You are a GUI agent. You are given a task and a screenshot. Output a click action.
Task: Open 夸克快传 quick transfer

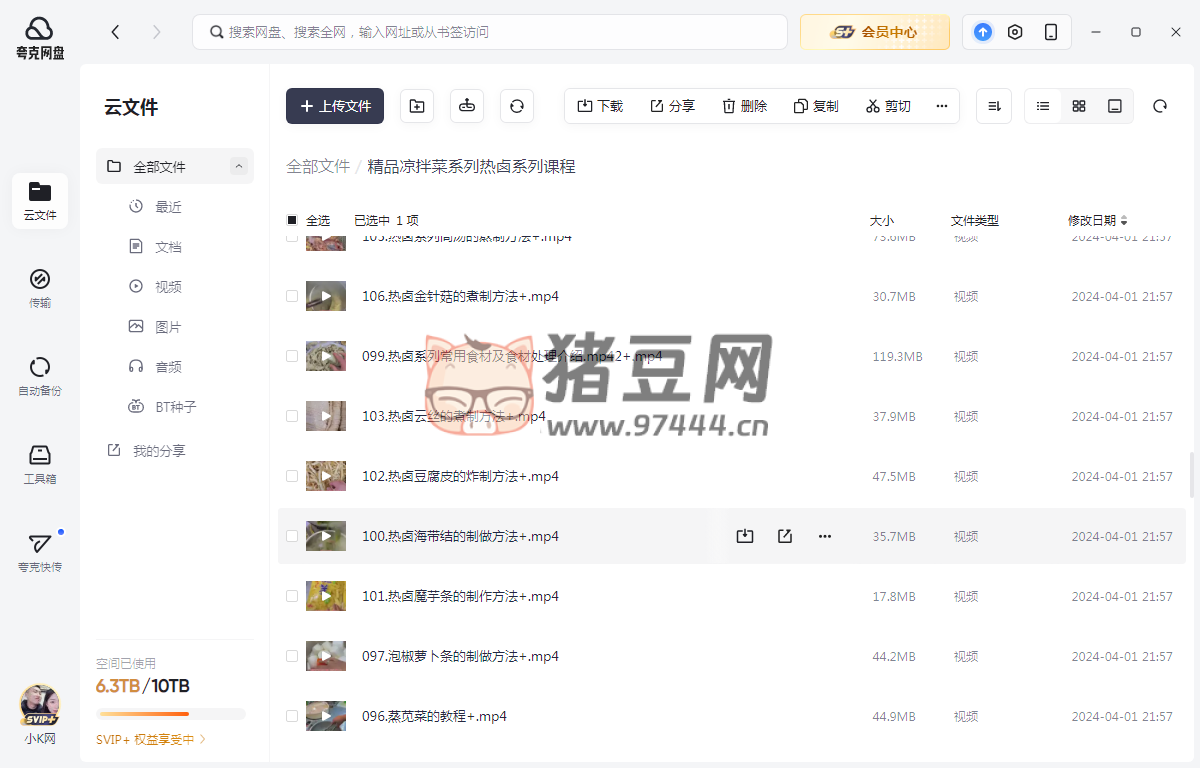click(40, 552)
